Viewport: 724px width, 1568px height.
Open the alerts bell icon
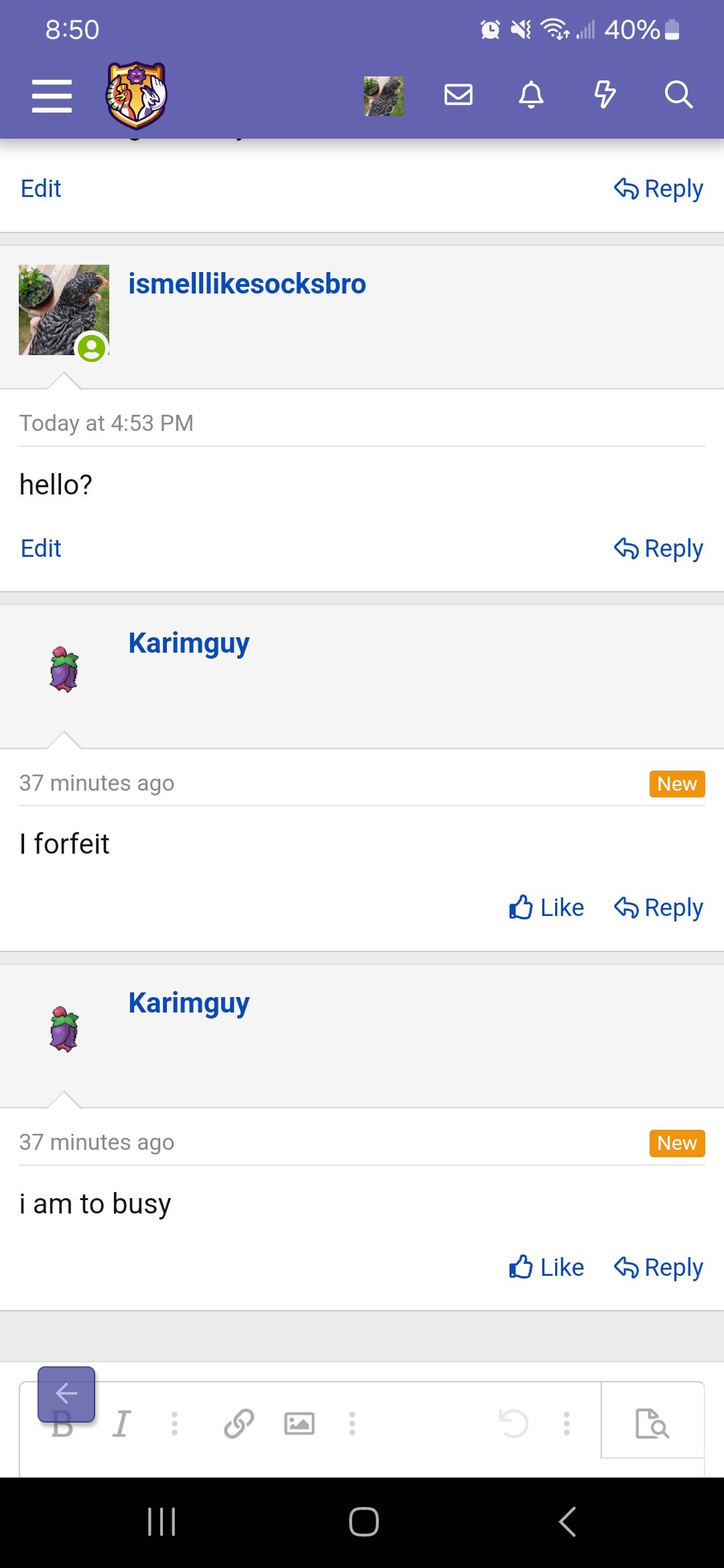click(531, 94)
